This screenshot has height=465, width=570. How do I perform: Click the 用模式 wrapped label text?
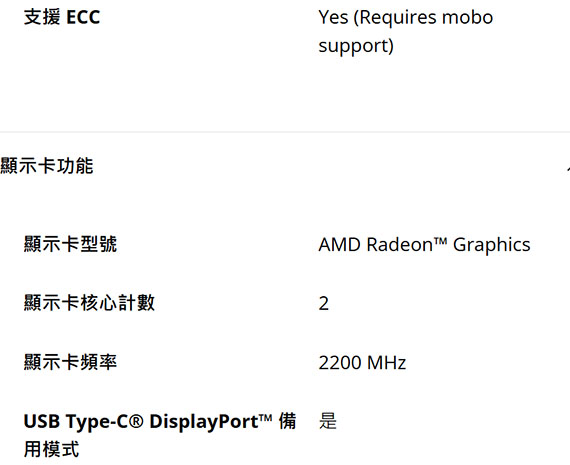[51, 449]
